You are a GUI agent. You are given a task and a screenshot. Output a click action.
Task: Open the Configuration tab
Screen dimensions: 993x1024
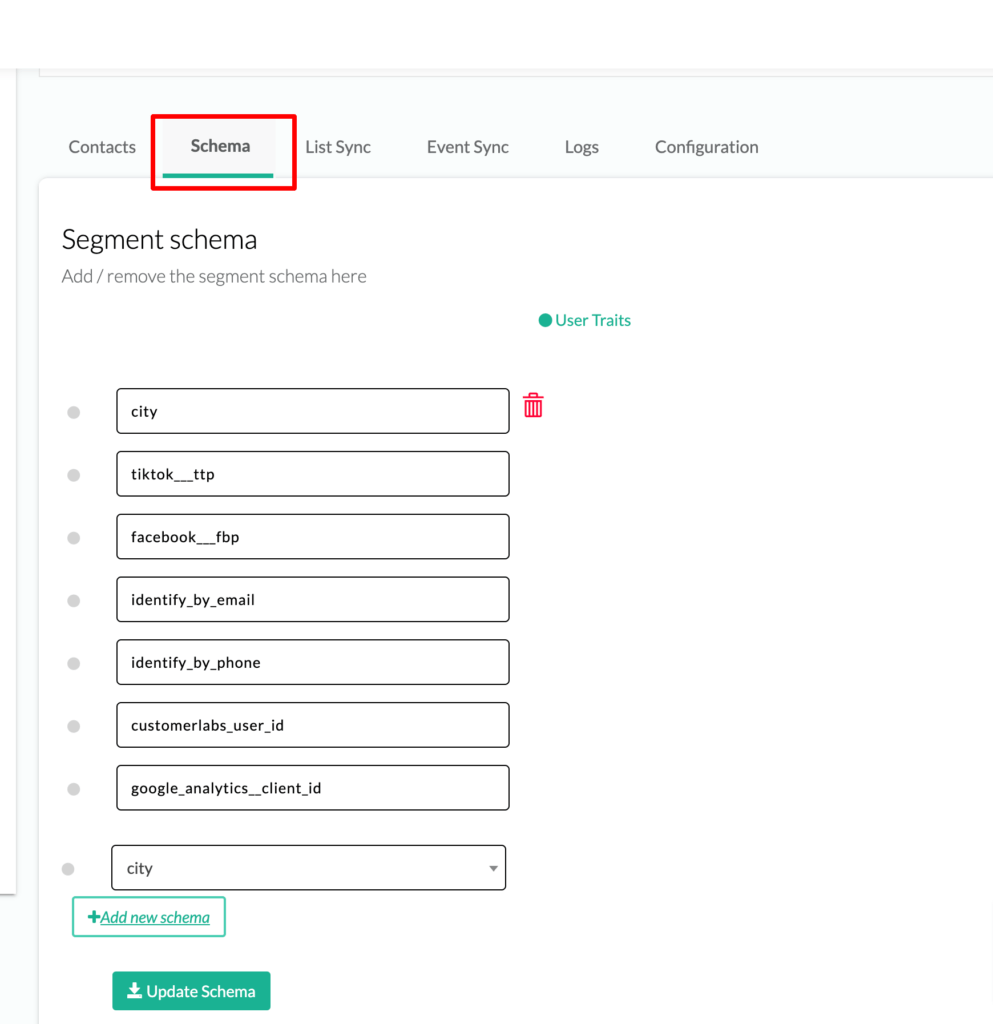click(x=706, y=147)
